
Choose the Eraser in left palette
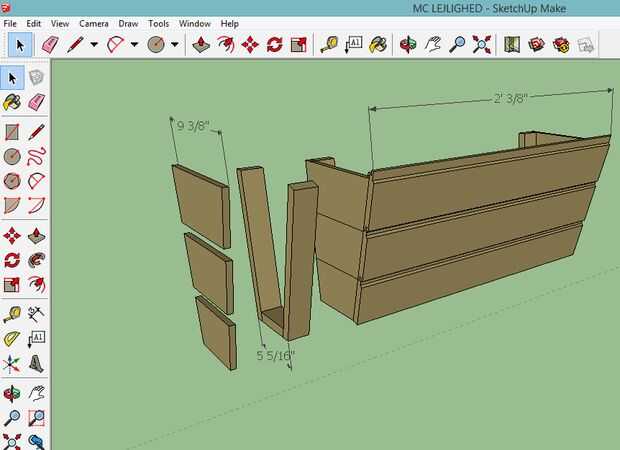(x=36, y=102)
